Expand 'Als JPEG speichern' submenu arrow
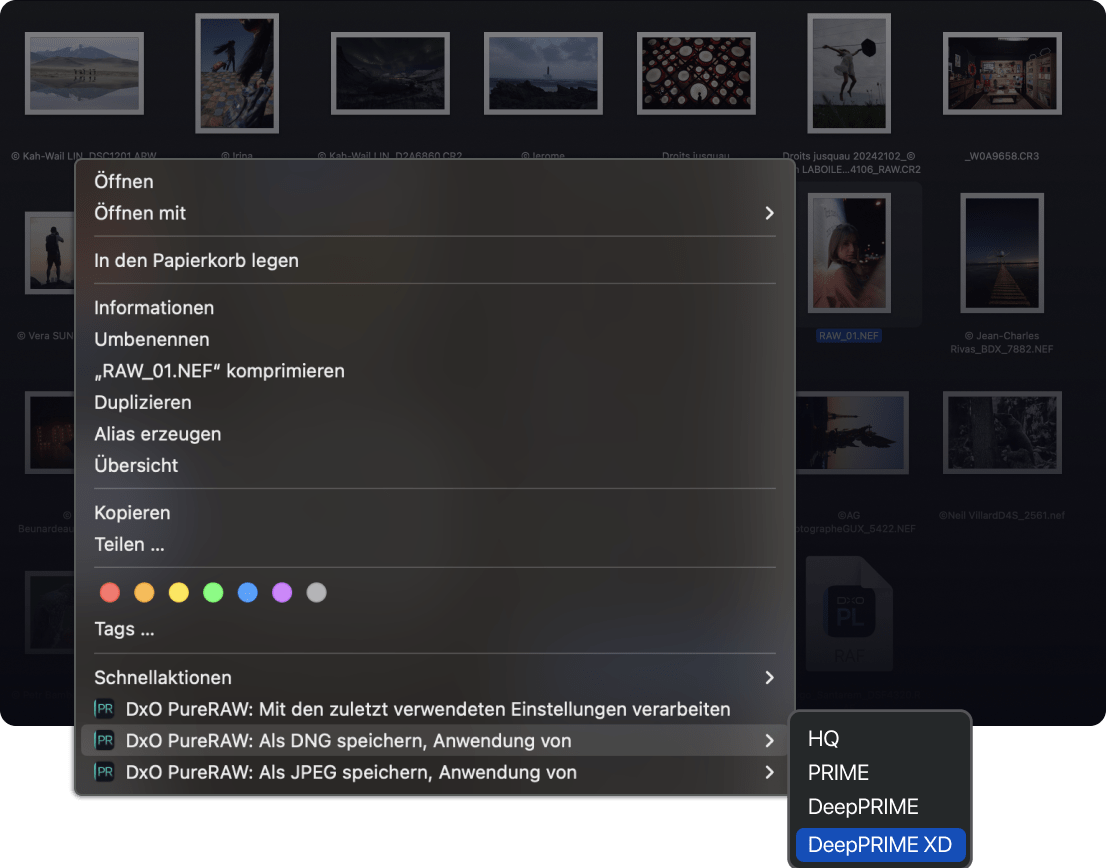Viewport: 1106px width, 868px height. point(770,772)
